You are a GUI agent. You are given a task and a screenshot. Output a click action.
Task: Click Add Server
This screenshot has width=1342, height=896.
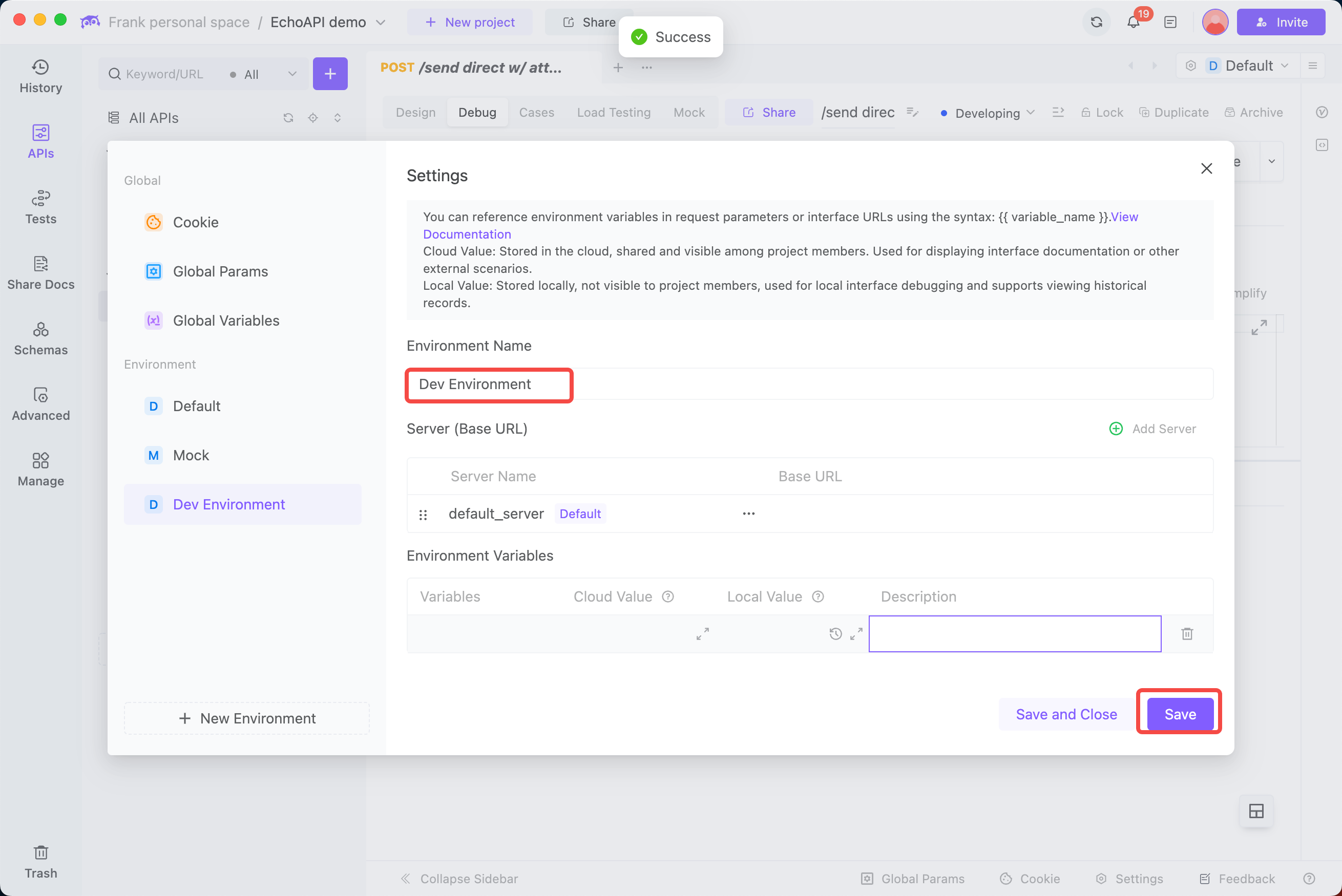(1152, 429)
